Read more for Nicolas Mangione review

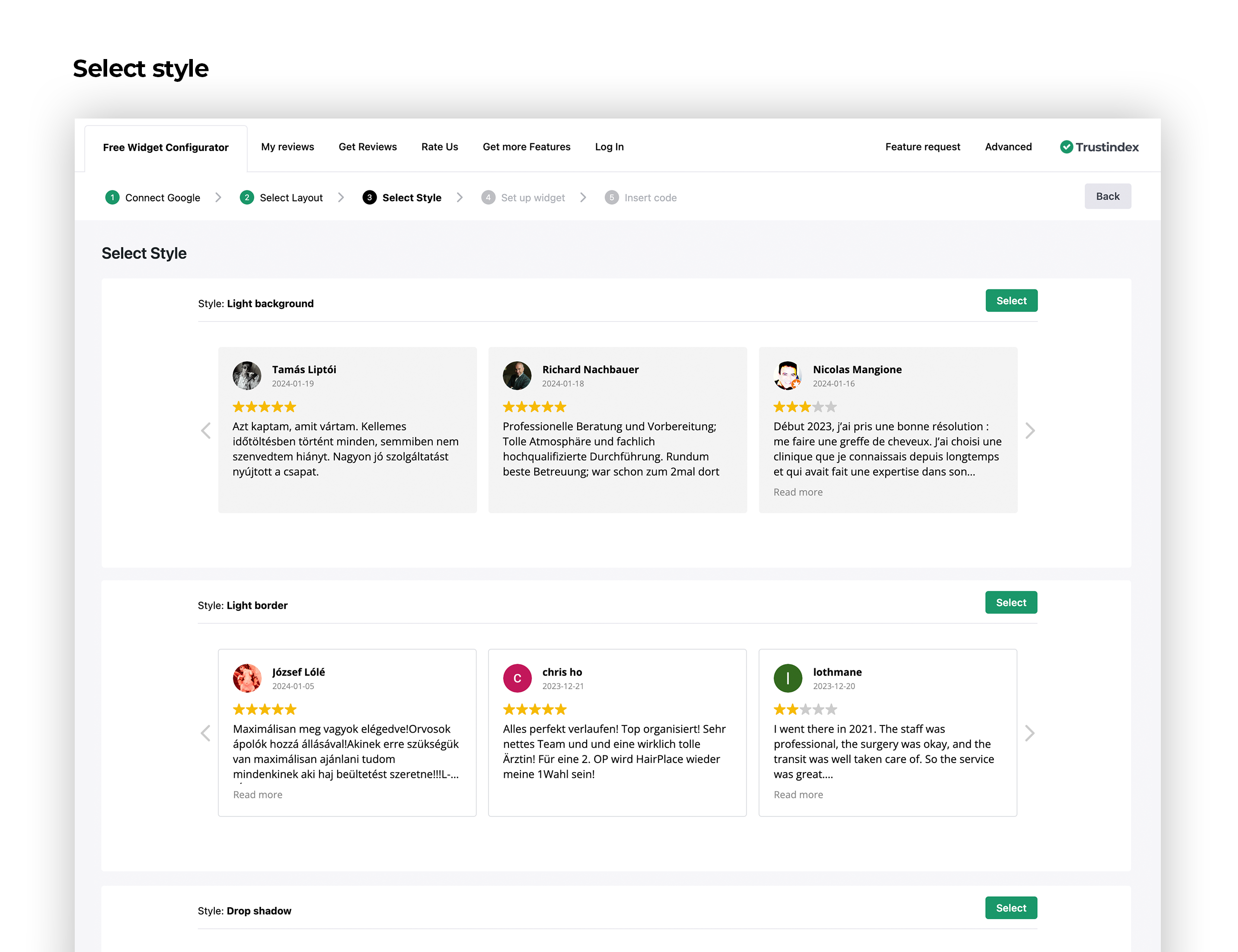click(x=797, y=491)
